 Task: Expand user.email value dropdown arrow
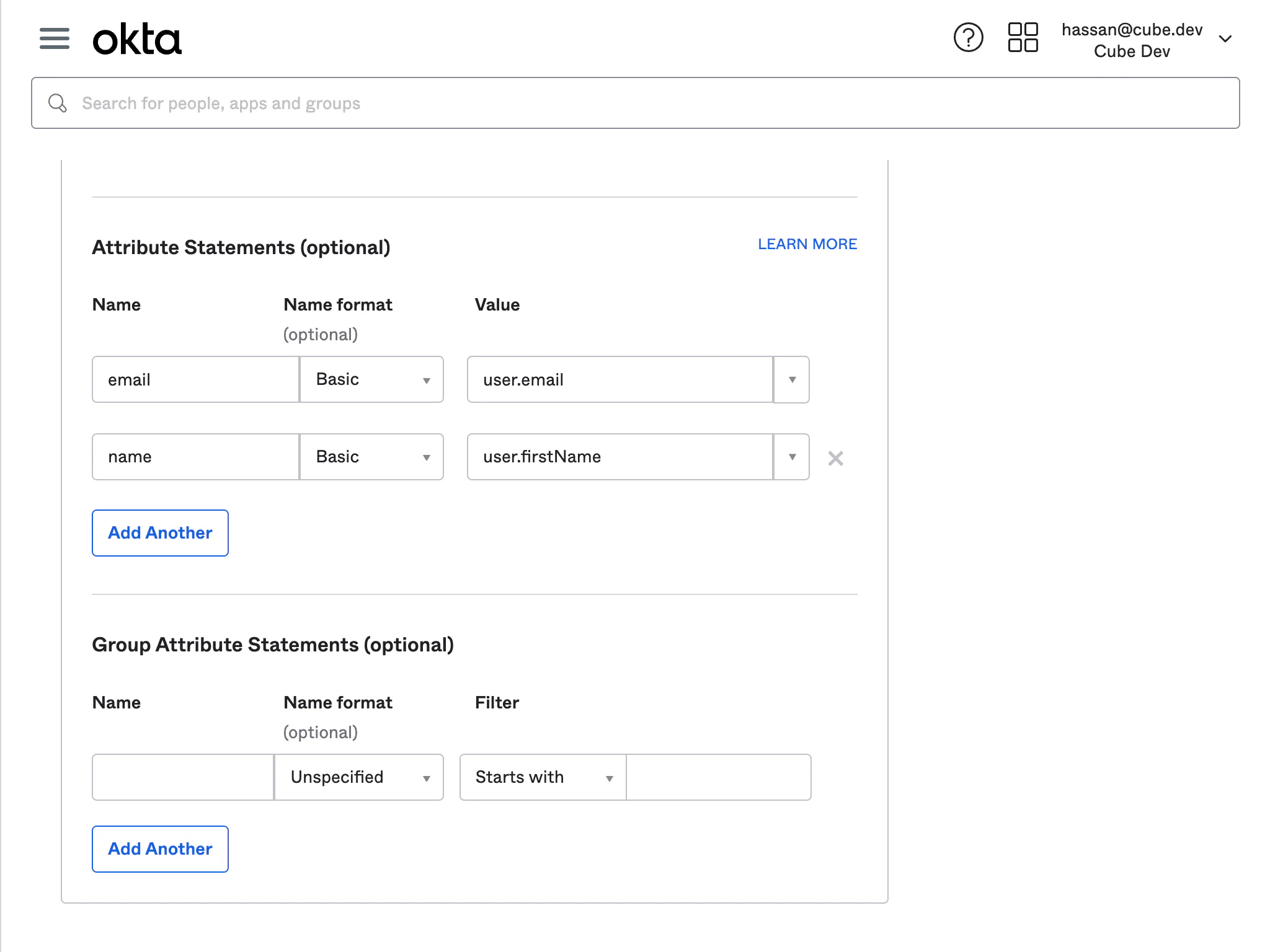click(791, 379)
